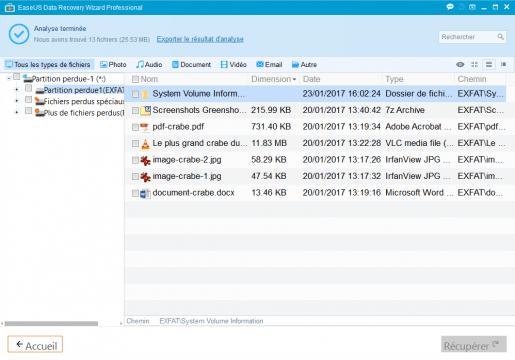Click the Fichiers perdus spéciaux drive icon
Viewport: 515px width, 360px height.
[x=39, y=101]
